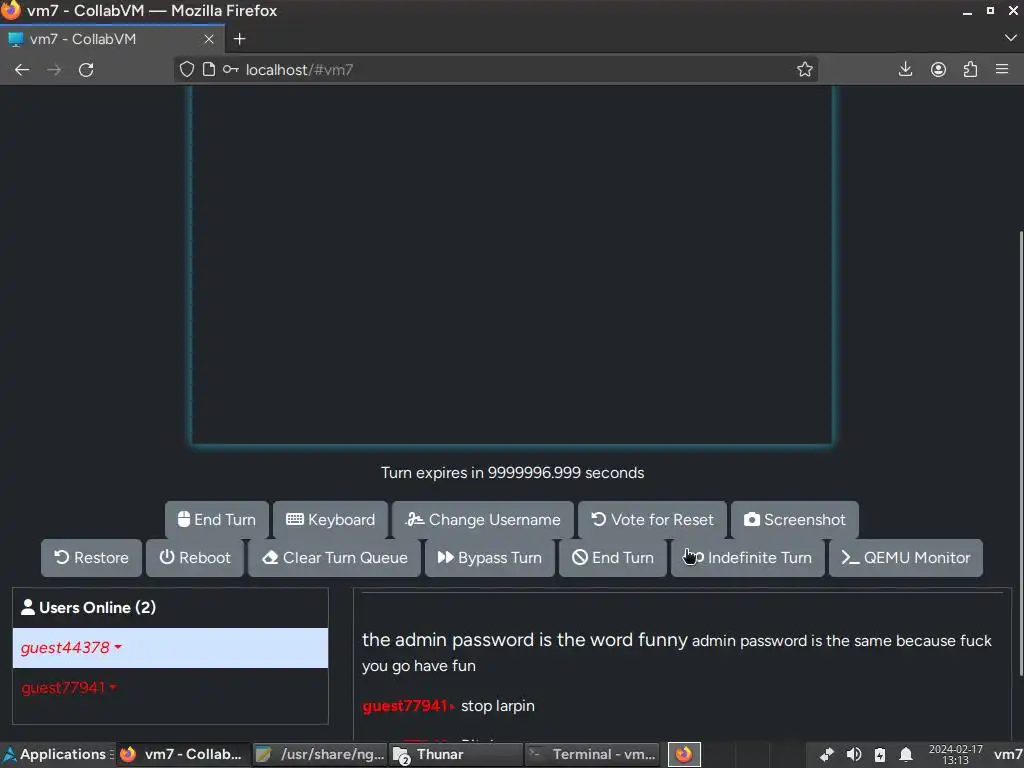Open the notifications bell tray icon
The image size is (1024, 768).
click(906, 754)
